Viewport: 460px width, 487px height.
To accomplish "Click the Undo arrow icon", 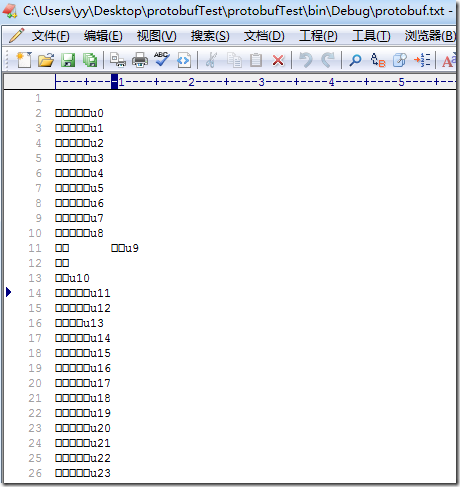I will pyautogui.click(x=305, y=60).
